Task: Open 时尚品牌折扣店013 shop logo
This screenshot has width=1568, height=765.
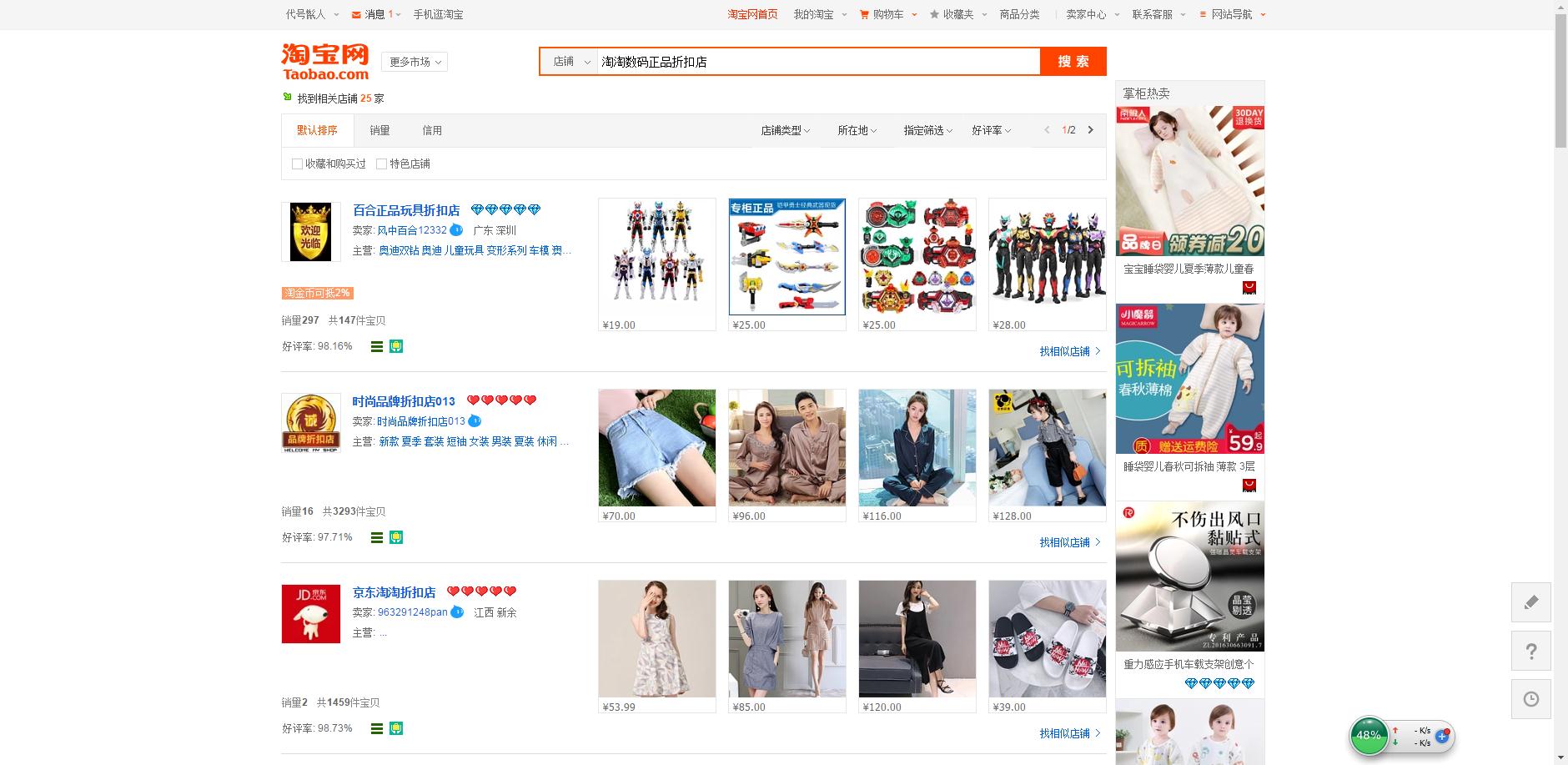Action: pyautogui.click(x=311, y=423)
